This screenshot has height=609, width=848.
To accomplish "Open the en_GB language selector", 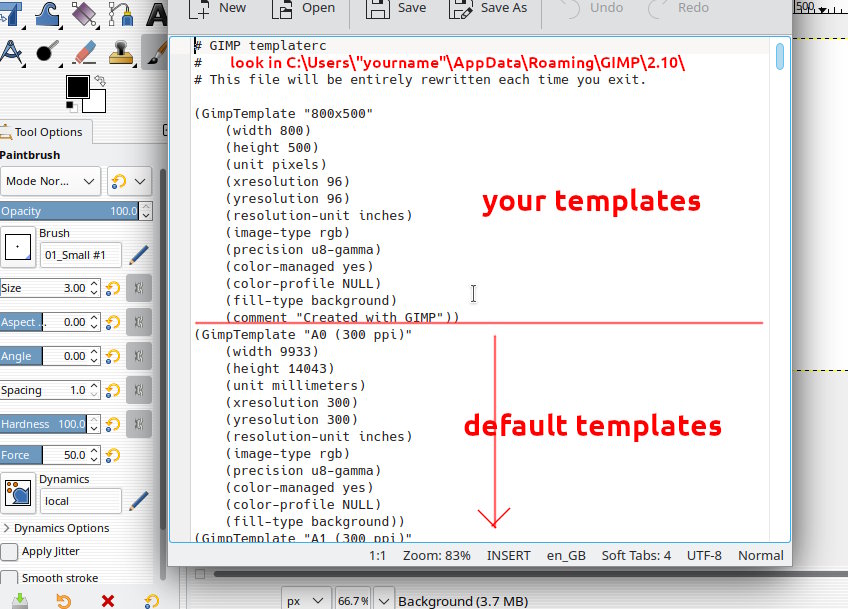I will [566, 555].
